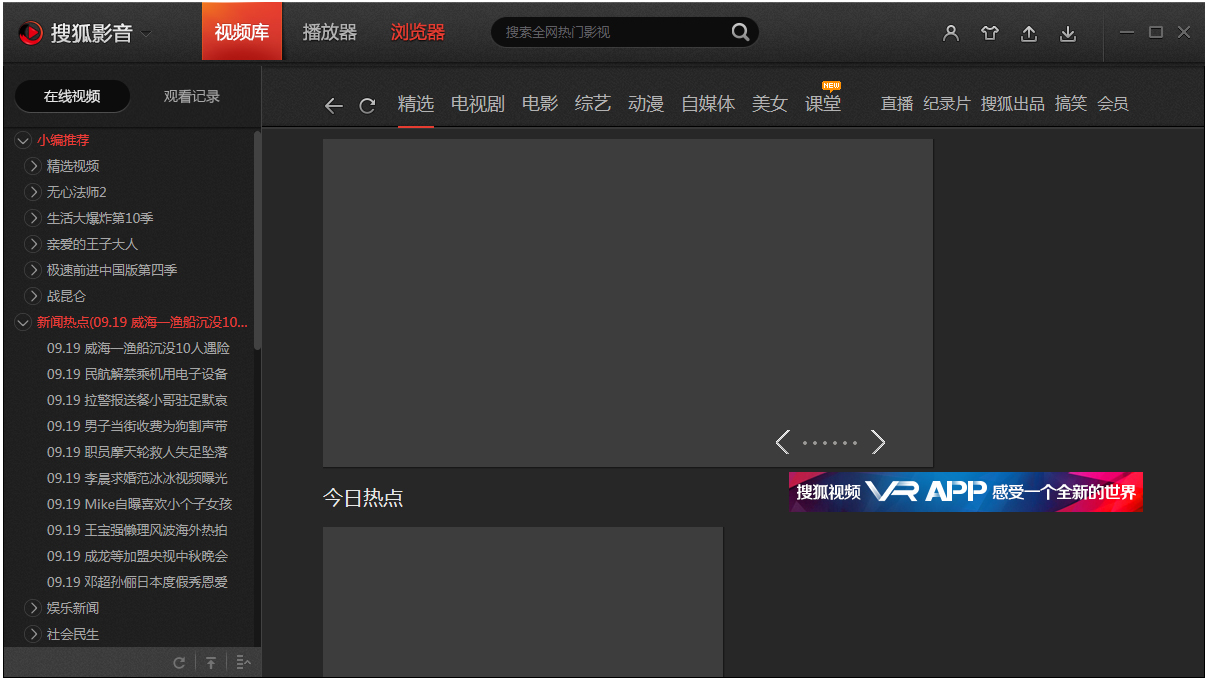Reload page with browser refresh icon
Viewport: 1209px width, 681px height.
tap(367, 105)
